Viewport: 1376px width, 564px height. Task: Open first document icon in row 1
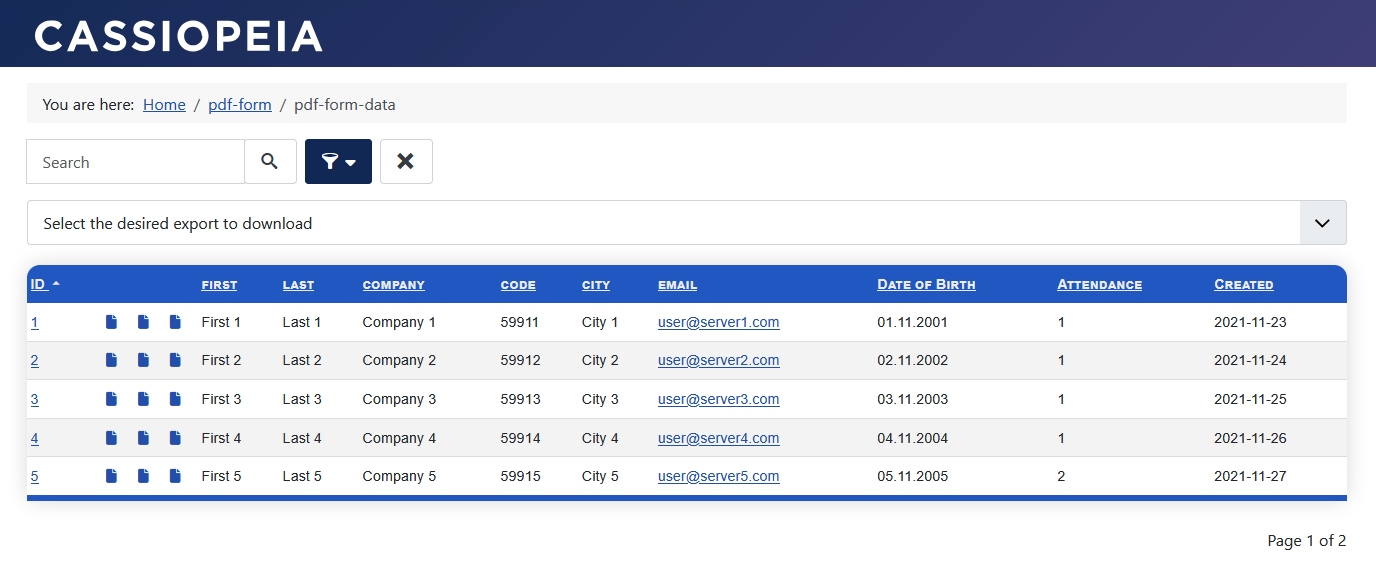coord(112,322)
